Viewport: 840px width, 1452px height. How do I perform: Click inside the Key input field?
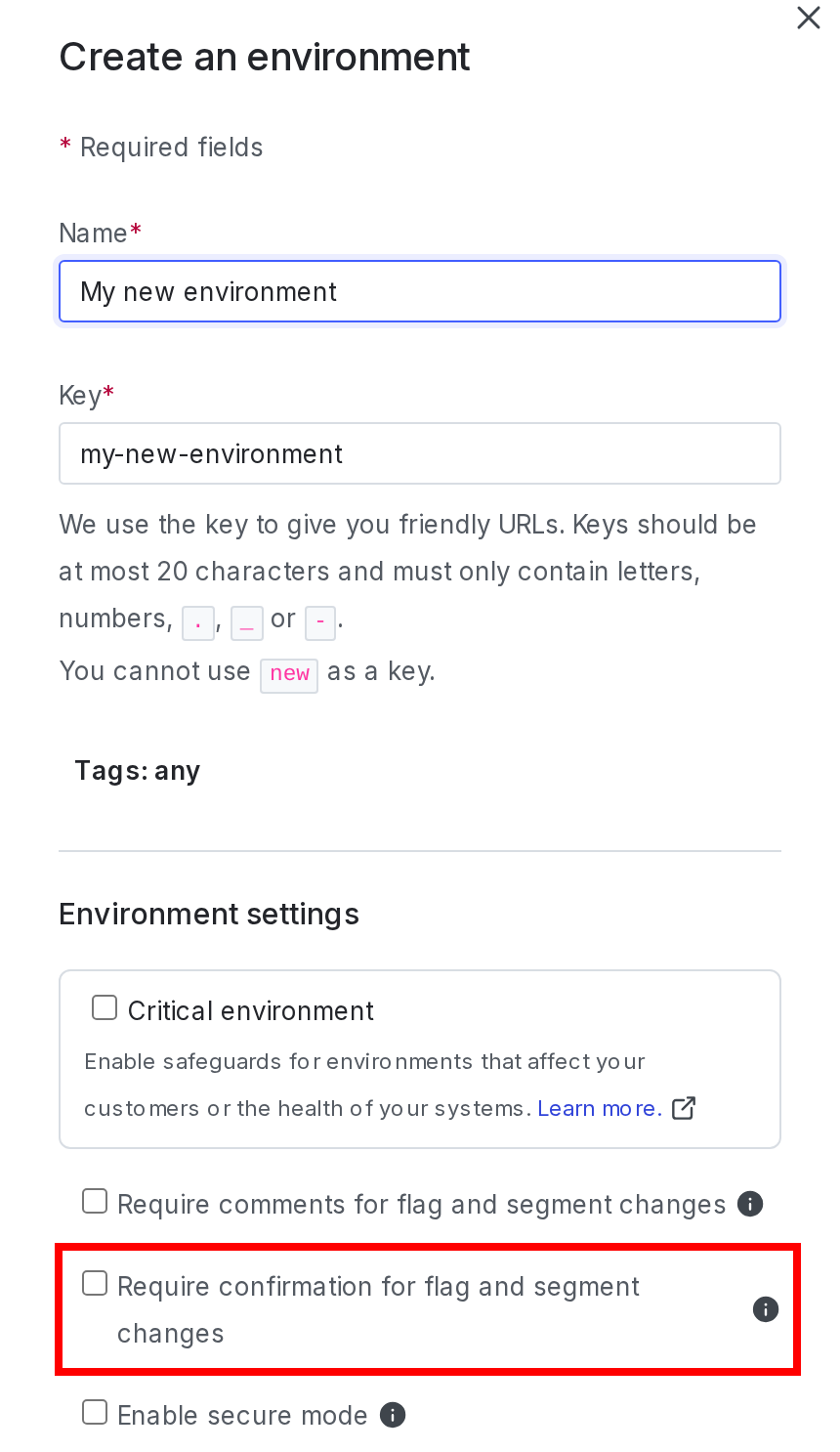[x=420, y=453]
